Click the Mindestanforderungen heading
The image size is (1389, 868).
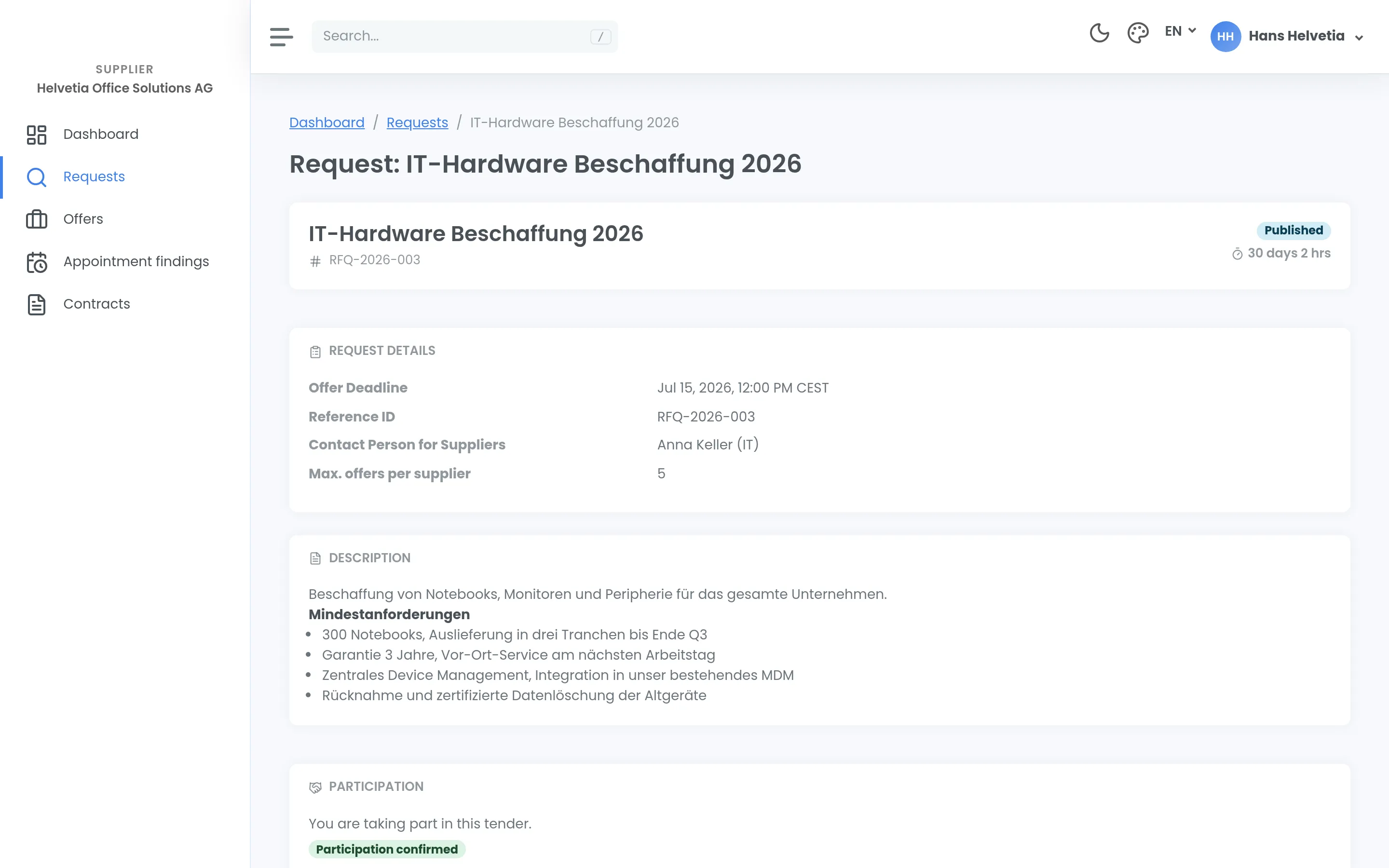point(389,614)
